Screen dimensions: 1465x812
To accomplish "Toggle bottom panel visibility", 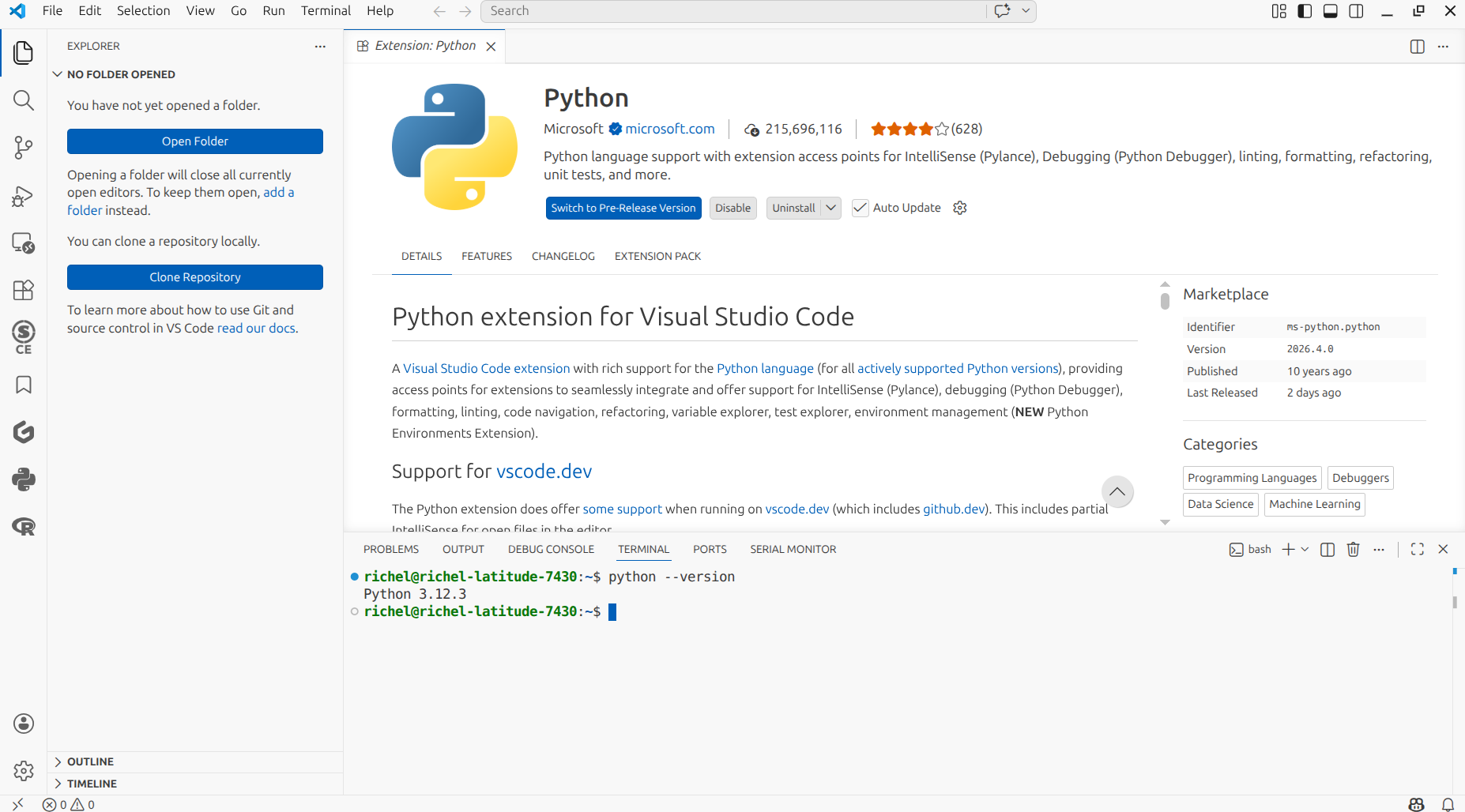I will (x=1331, y=11).
